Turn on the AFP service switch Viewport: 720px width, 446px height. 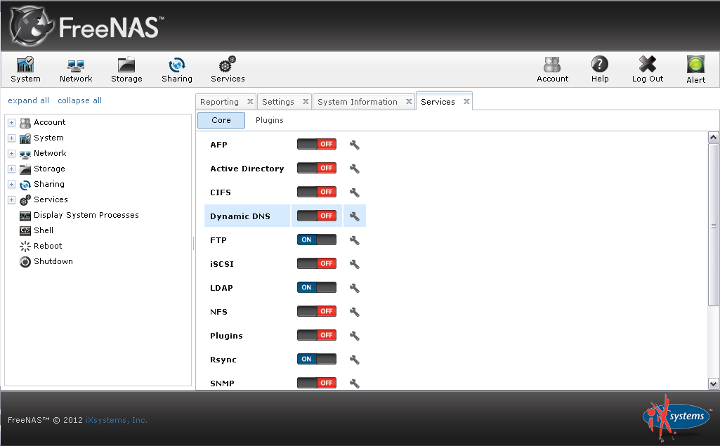click(x=316, y=144)
